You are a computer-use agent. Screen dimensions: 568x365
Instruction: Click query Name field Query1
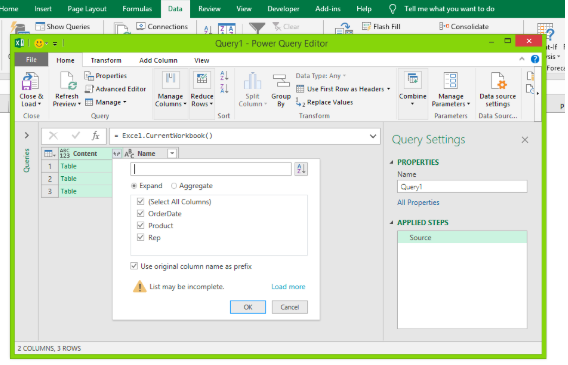click(462, 187)
